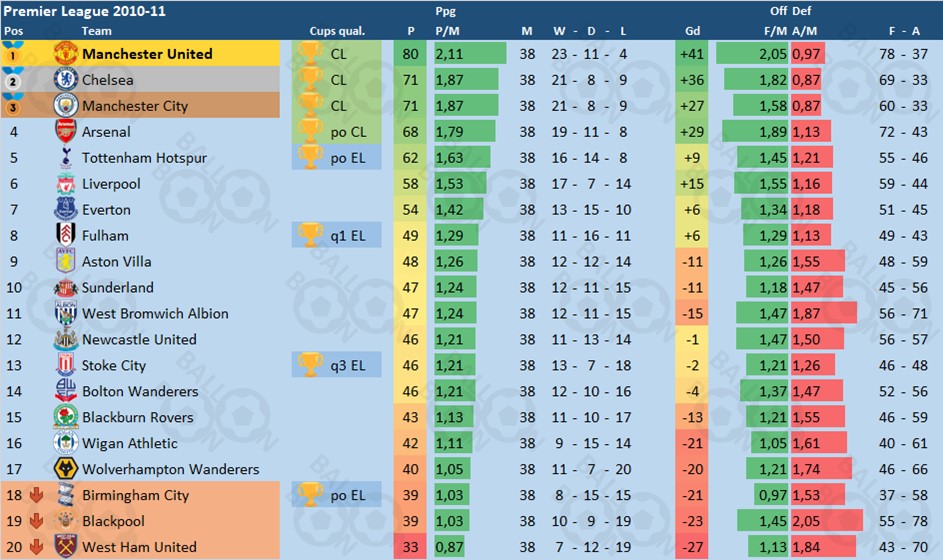
Task: Click the first place medal icon
Action: coord(12,53)
